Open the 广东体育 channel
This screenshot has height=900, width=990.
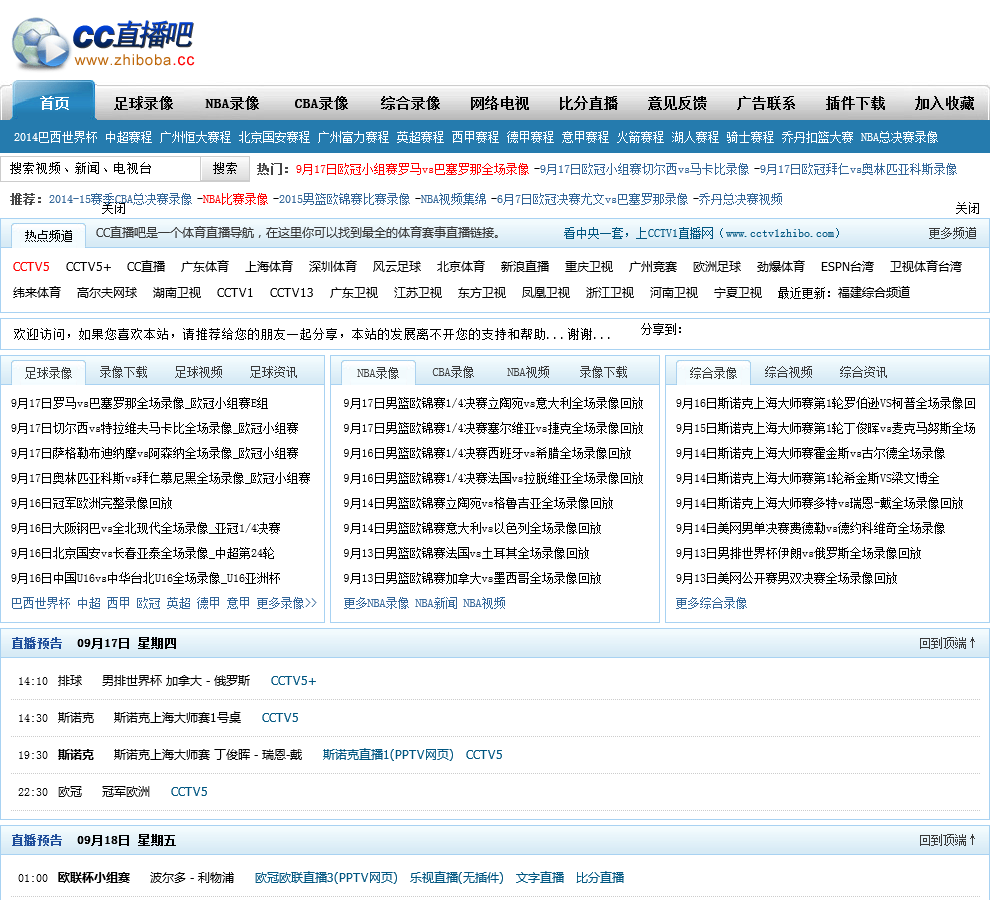point(205,267)
